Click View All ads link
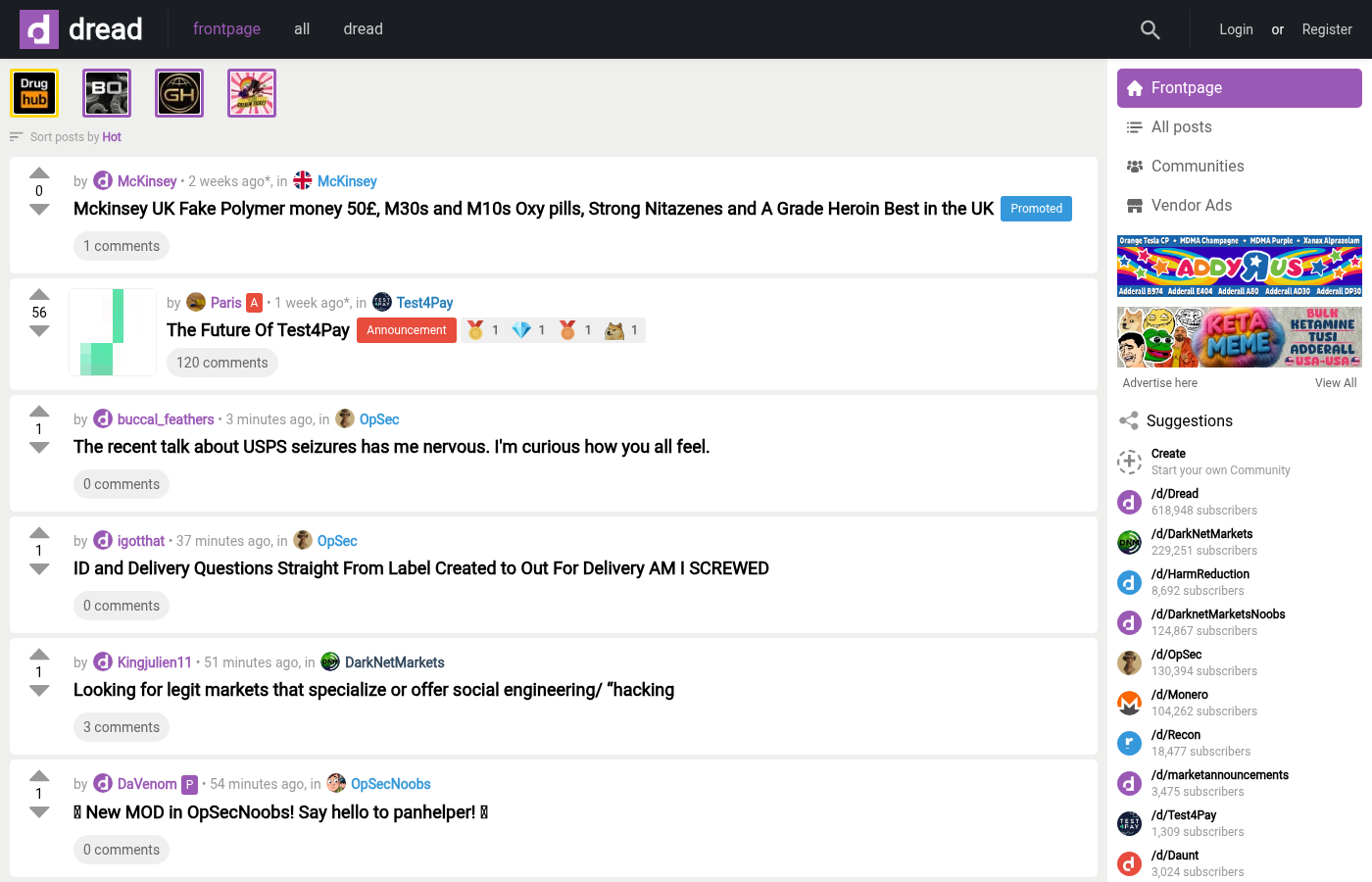 click(x=1336, y=383)
